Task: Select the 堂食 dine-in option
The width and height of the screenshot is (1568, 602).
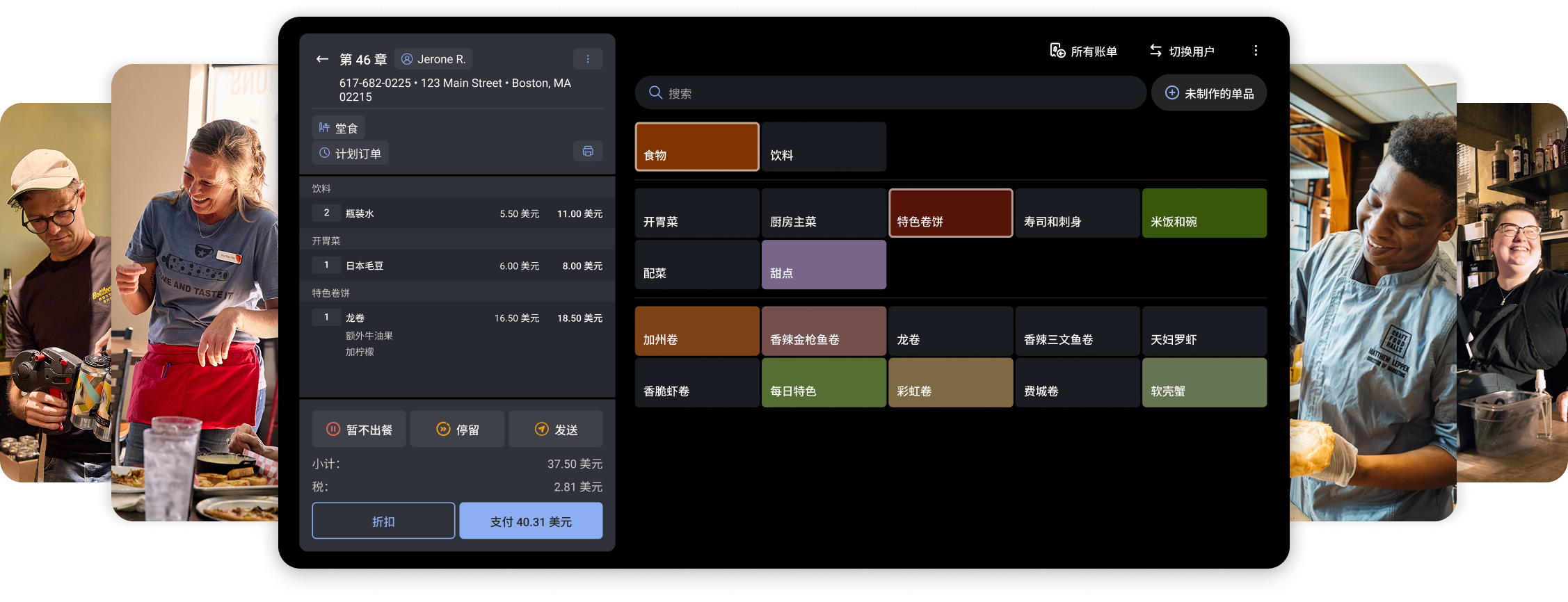Action: [339, 128]
